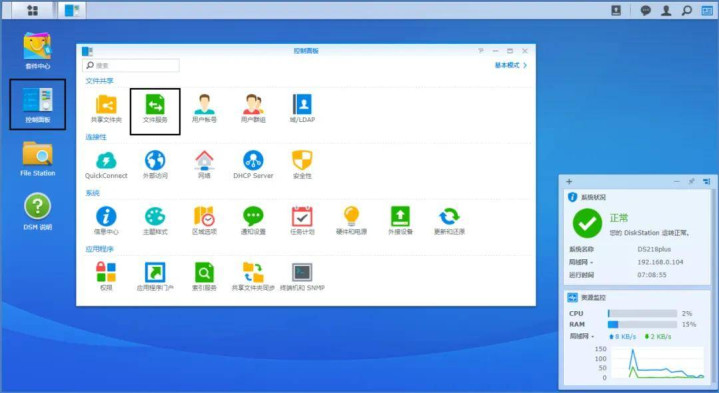Viewport: 719px width, 393px height.
Task: Open DHCP Server settings
Action: tap(253, 165)
